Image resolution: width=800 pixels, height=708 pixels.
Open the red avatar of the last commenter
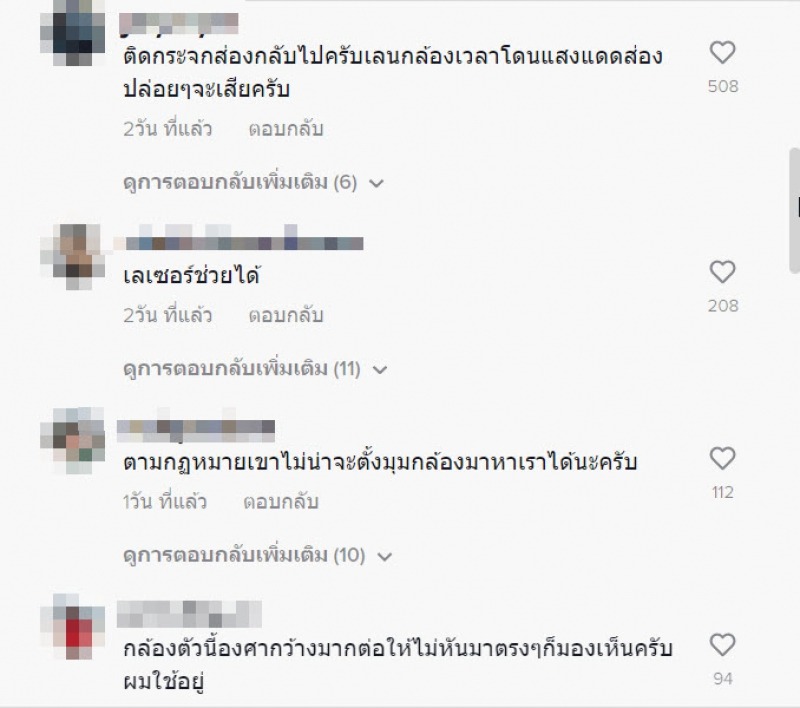[72, 626]
